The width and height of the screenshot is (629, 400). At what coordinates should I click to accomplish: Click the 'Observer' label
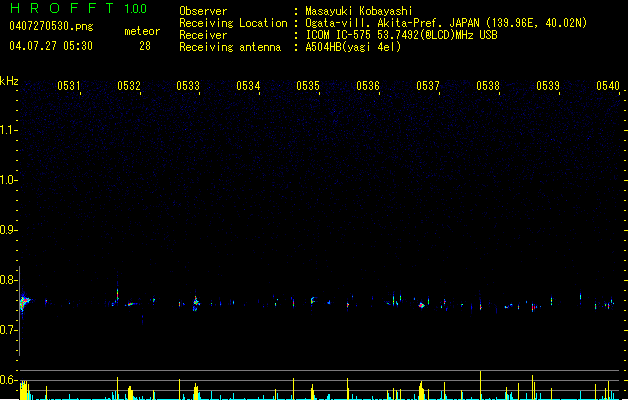point(203,11)
